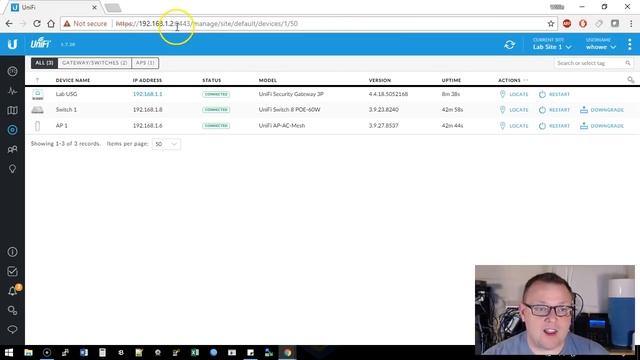Screen dimensions: 640x360
Task: Open the 192.168.1.1 IP address link
Action: pyautogui.click(x=147, y=94)
